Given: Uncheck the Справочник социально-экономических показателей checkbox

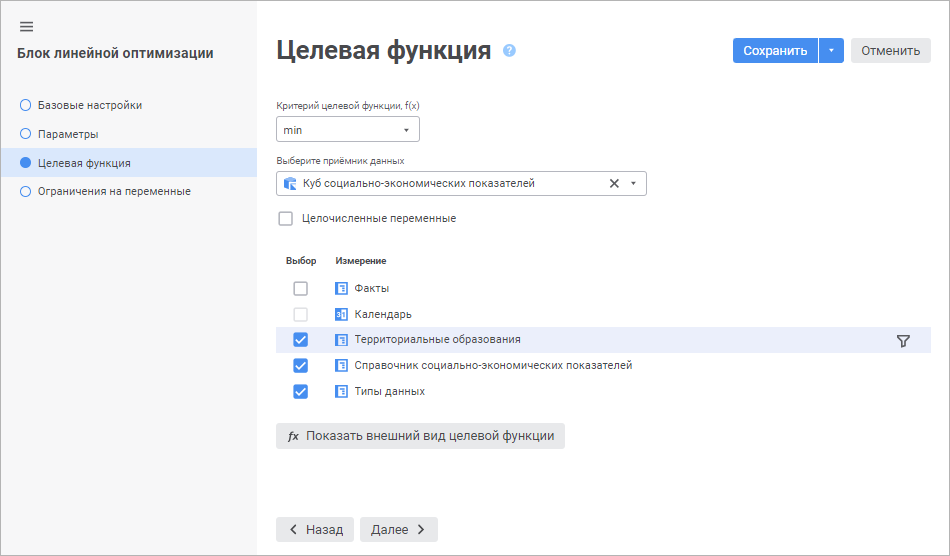Looking at the screenshot, I should pyautogui.click(x=300, y=366).
